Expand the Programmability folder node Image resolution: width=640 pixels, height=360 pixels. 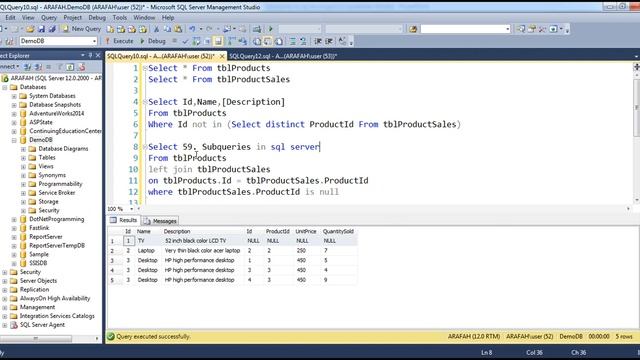pos(23,184)
